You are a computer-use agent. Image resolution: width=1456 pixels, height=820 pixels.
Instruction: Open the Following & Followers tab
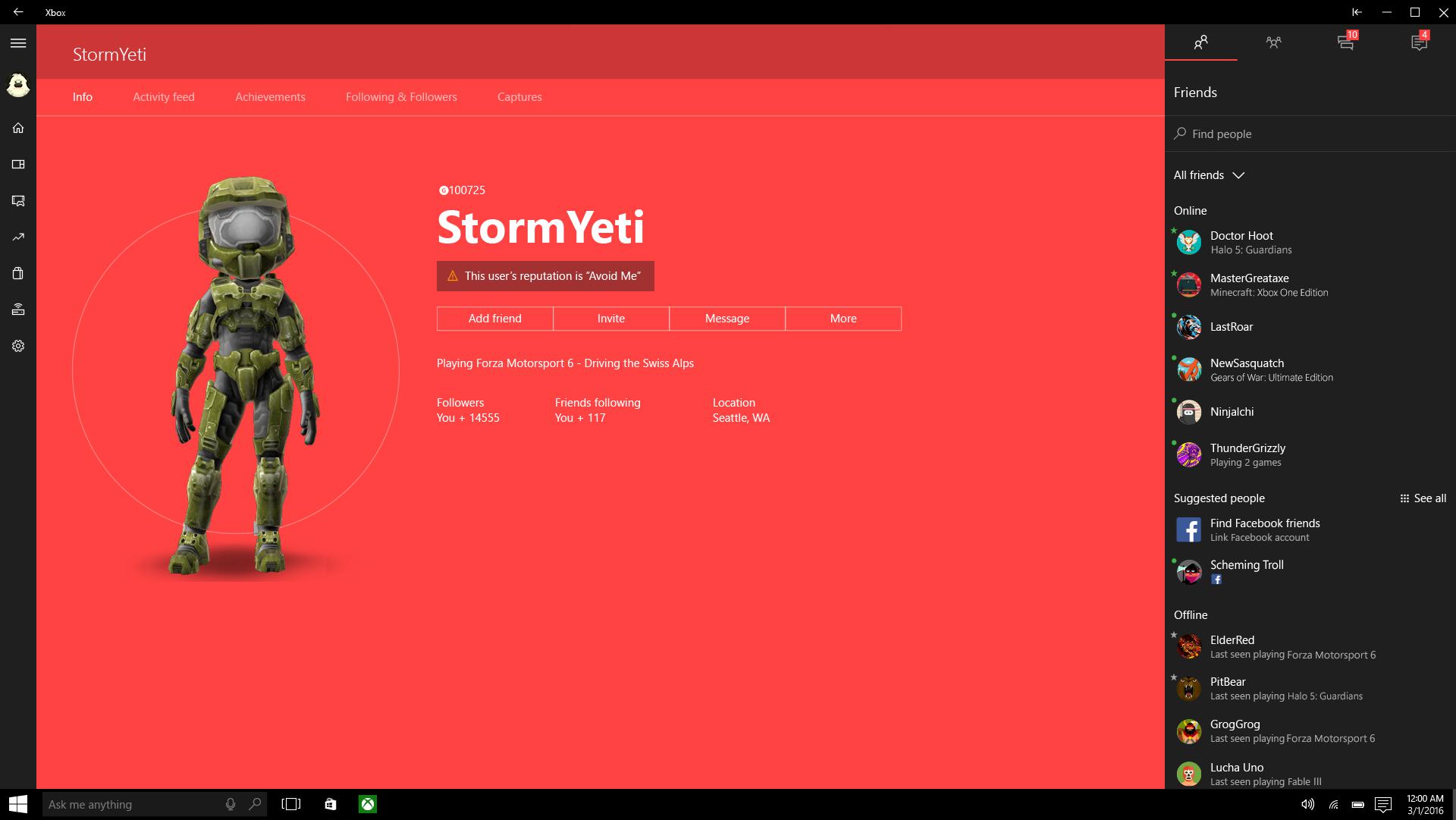[x=401, y=97]
